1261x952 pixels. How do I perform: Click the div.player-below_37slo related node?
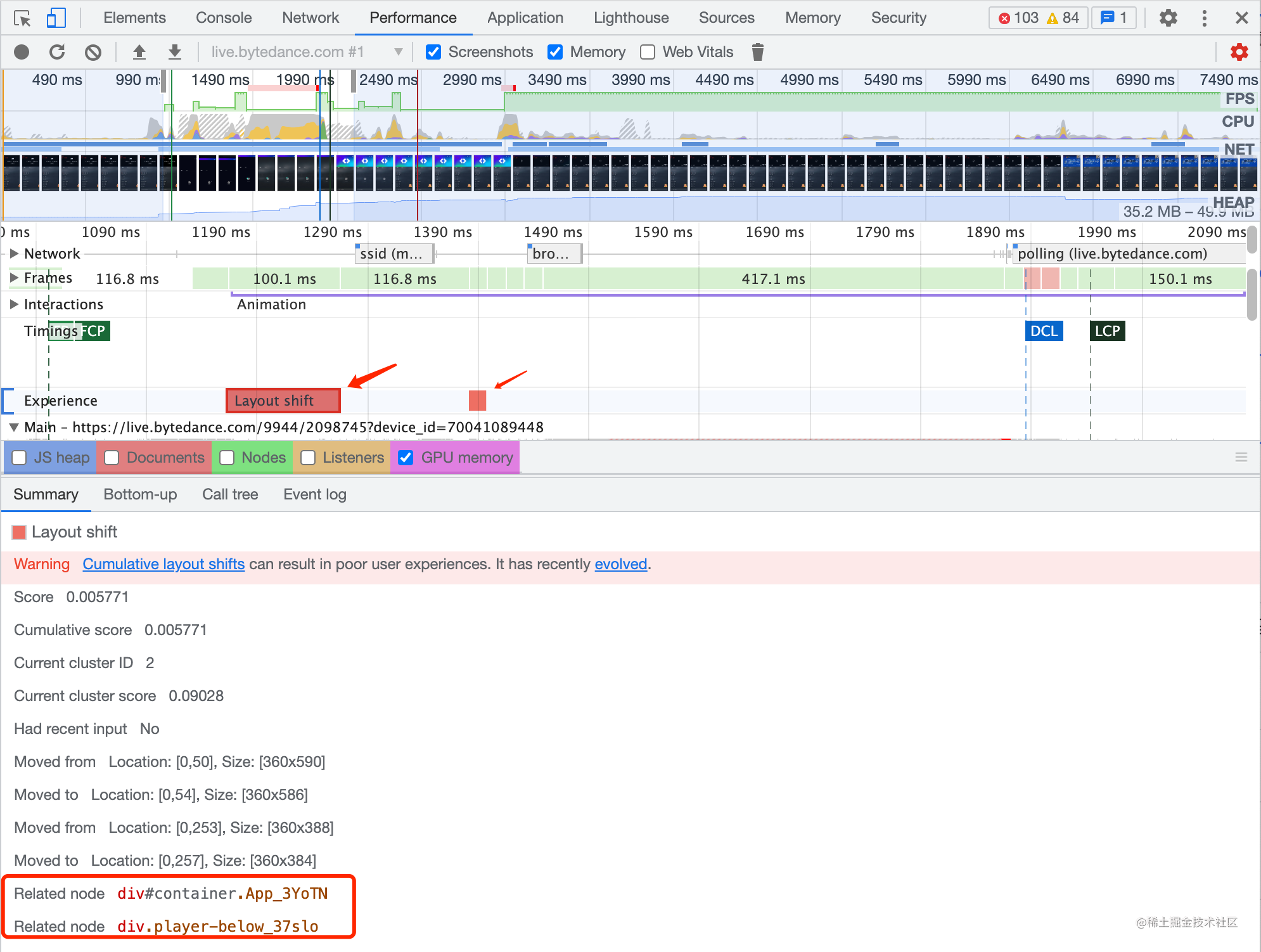coord(217,926)
